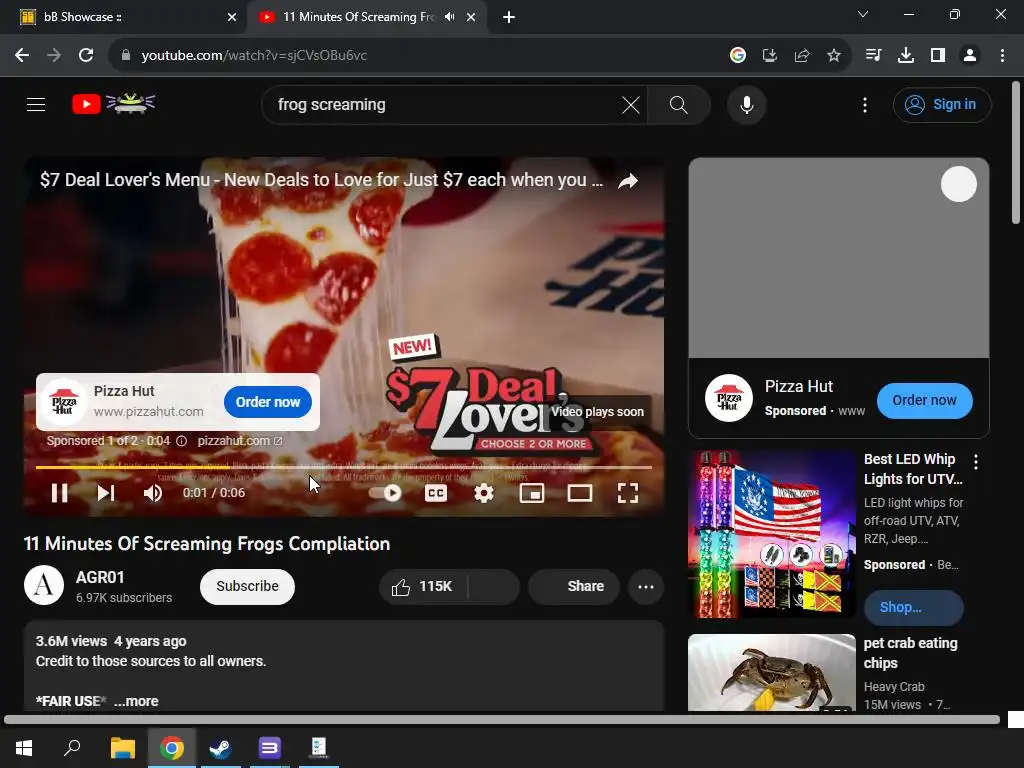Viewport: 1024px width, 768px height.
Task: Open AGR01 channel name
Action: click(x=100, y=577)
